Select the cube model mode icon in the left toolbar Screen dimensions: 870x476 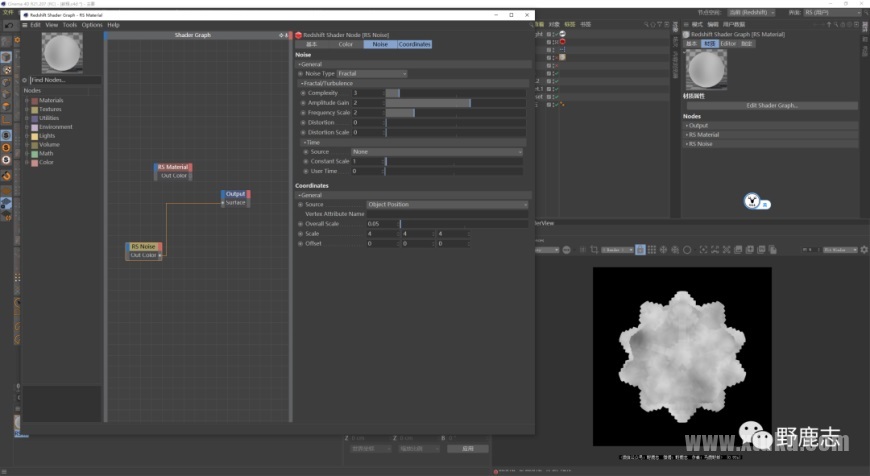click(x=6, y=57)
